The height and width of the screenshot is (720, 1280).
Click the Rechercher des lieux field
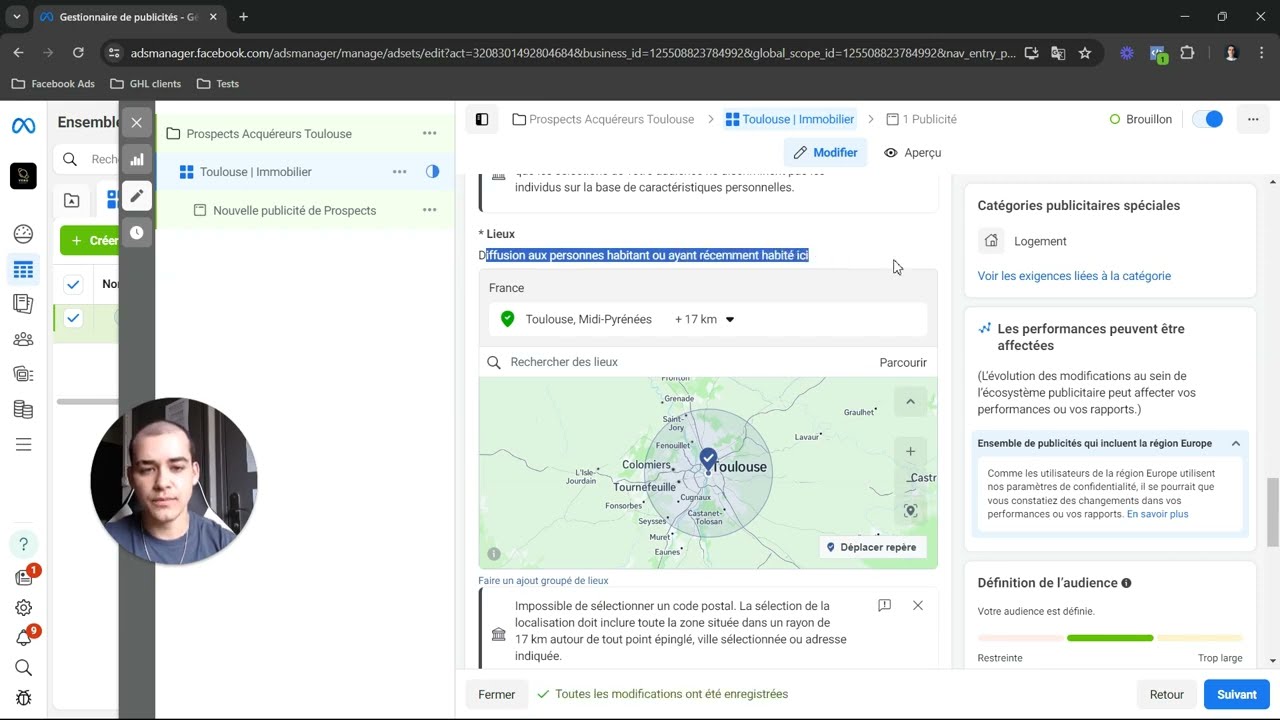coord(680,362)
